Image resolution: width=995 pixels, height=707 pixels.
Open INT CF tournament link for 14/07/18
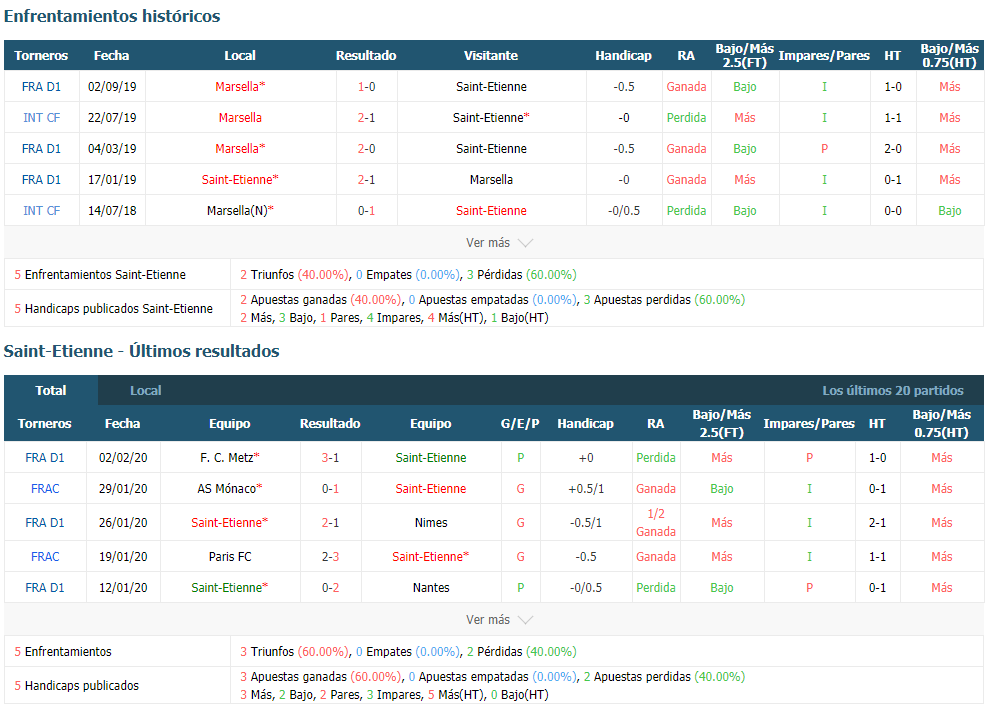[x=41, y=211]
